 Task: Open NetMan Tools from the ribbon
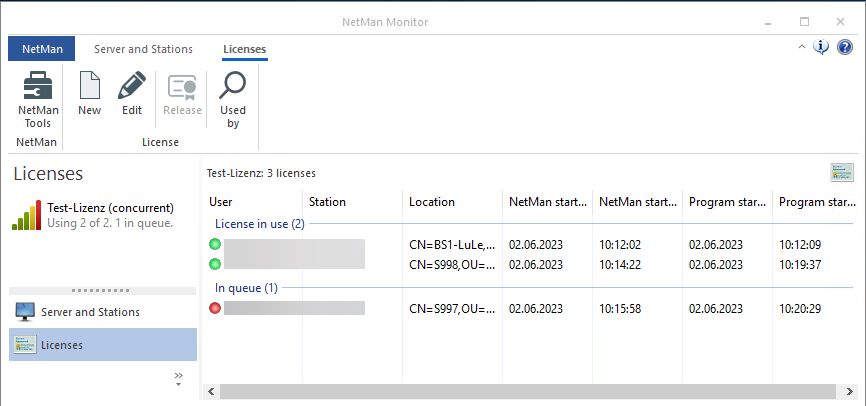(38, 100)
